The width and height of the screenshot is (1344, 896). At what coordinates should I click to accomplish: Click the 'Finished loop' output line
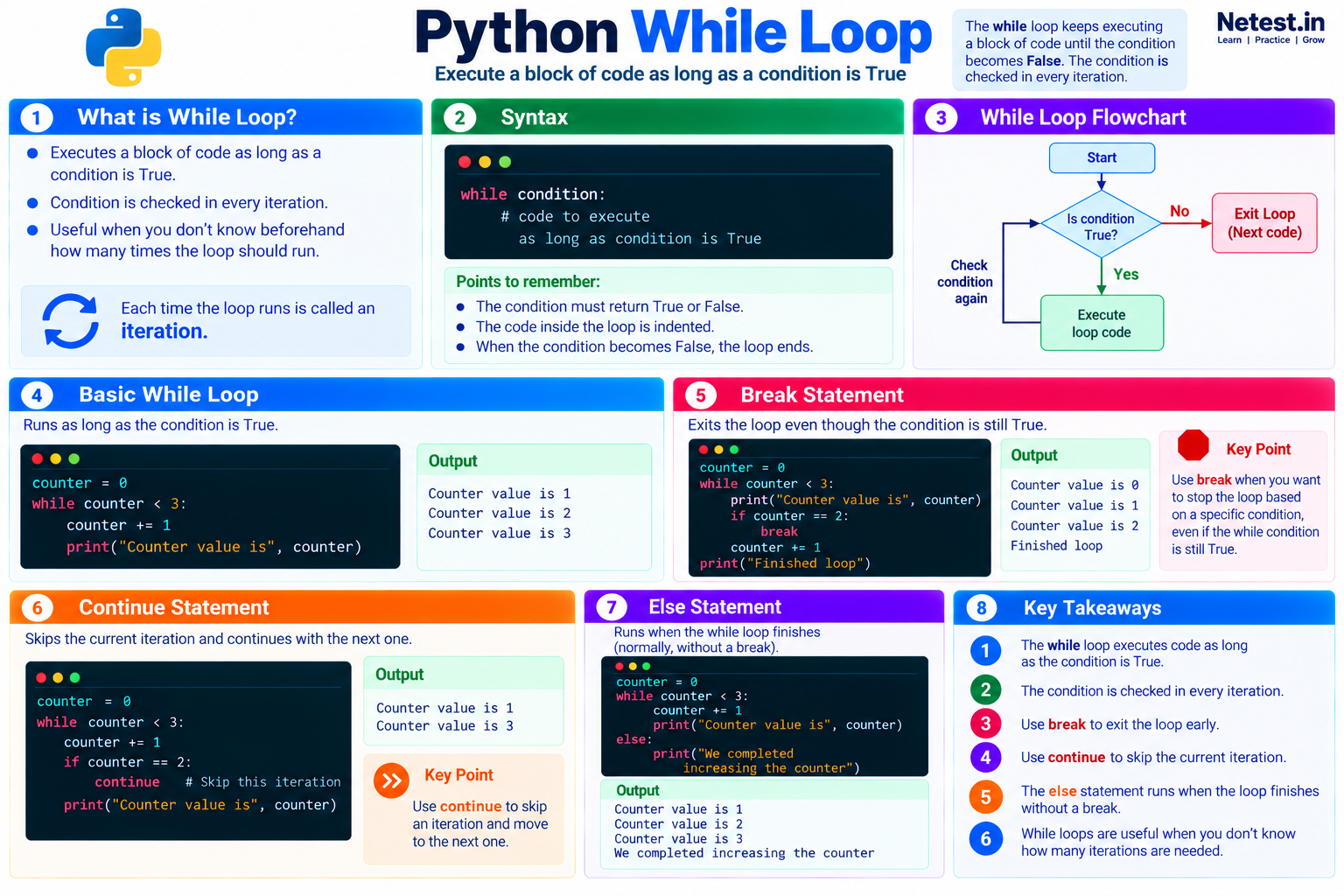1056,545
